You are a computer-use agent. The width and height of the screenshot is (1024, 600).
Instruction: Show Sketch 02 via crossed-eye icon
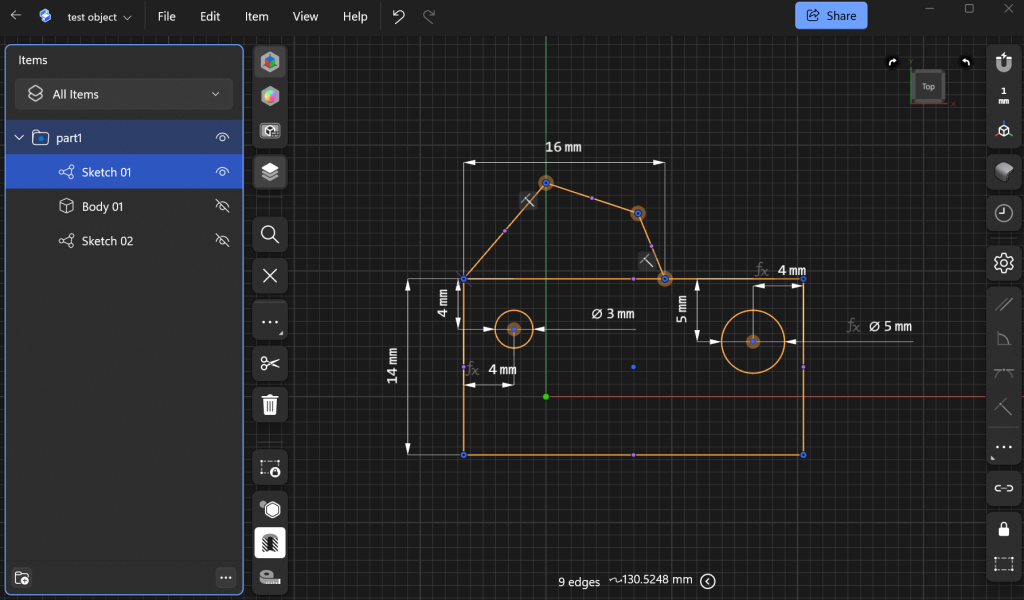click(223, 241)
